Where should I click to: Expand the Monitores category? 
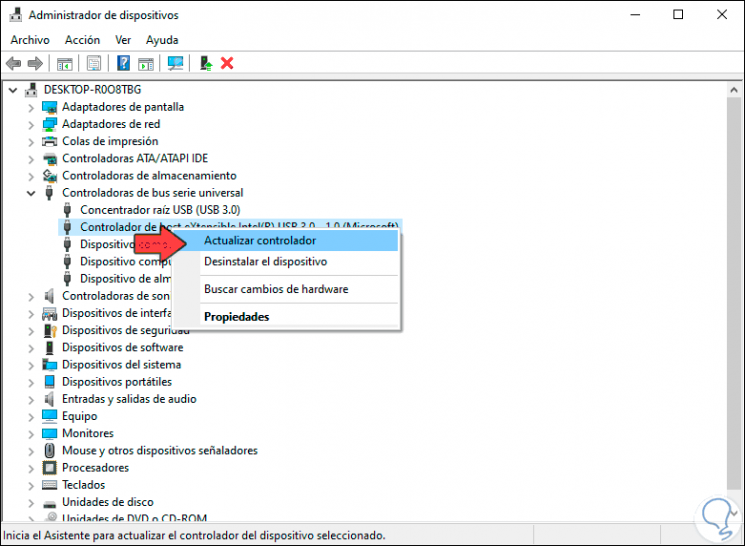coord(31,434)
